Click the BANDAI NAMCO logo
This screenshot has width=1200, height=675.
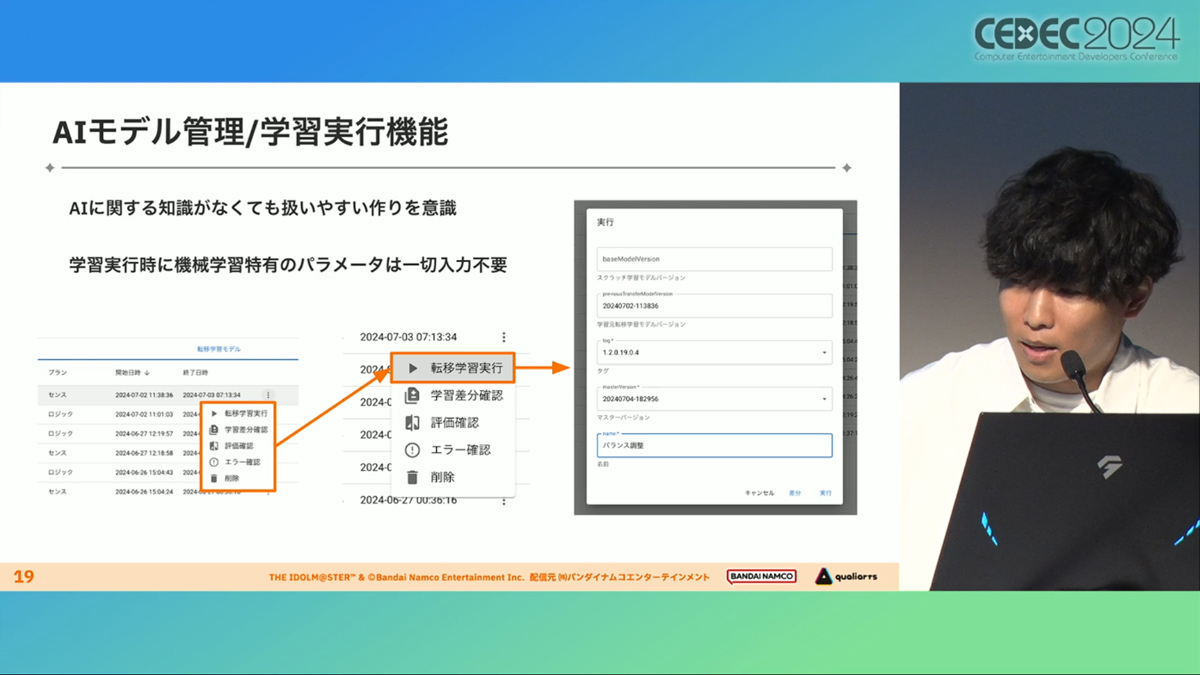click(x=761, y=576)
